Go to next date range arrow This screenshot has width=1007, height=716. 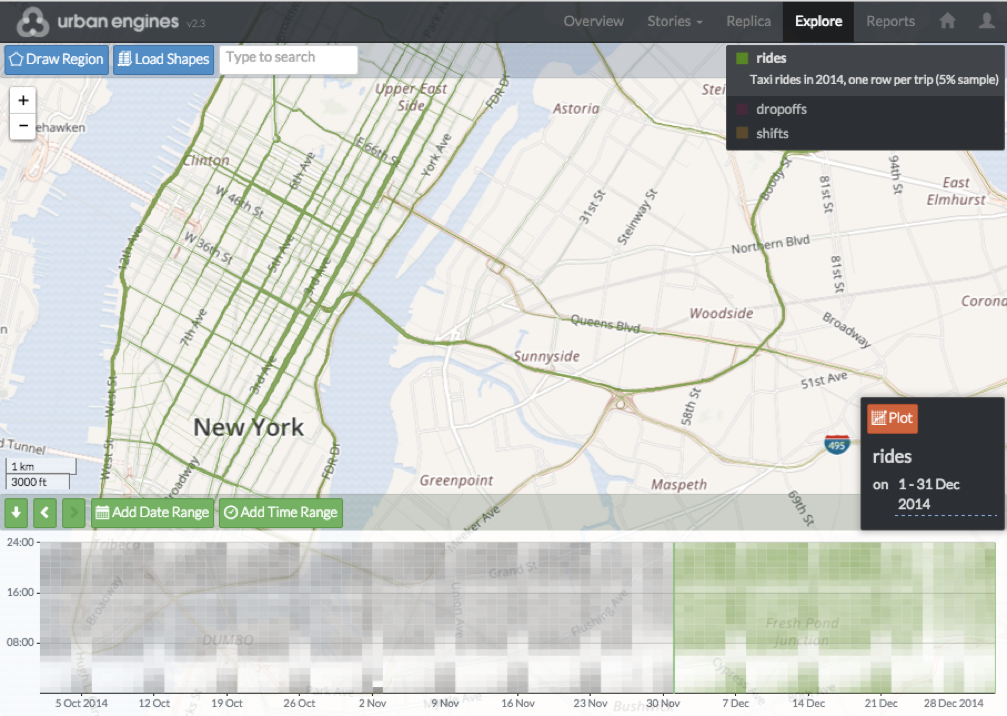[74, 513]
